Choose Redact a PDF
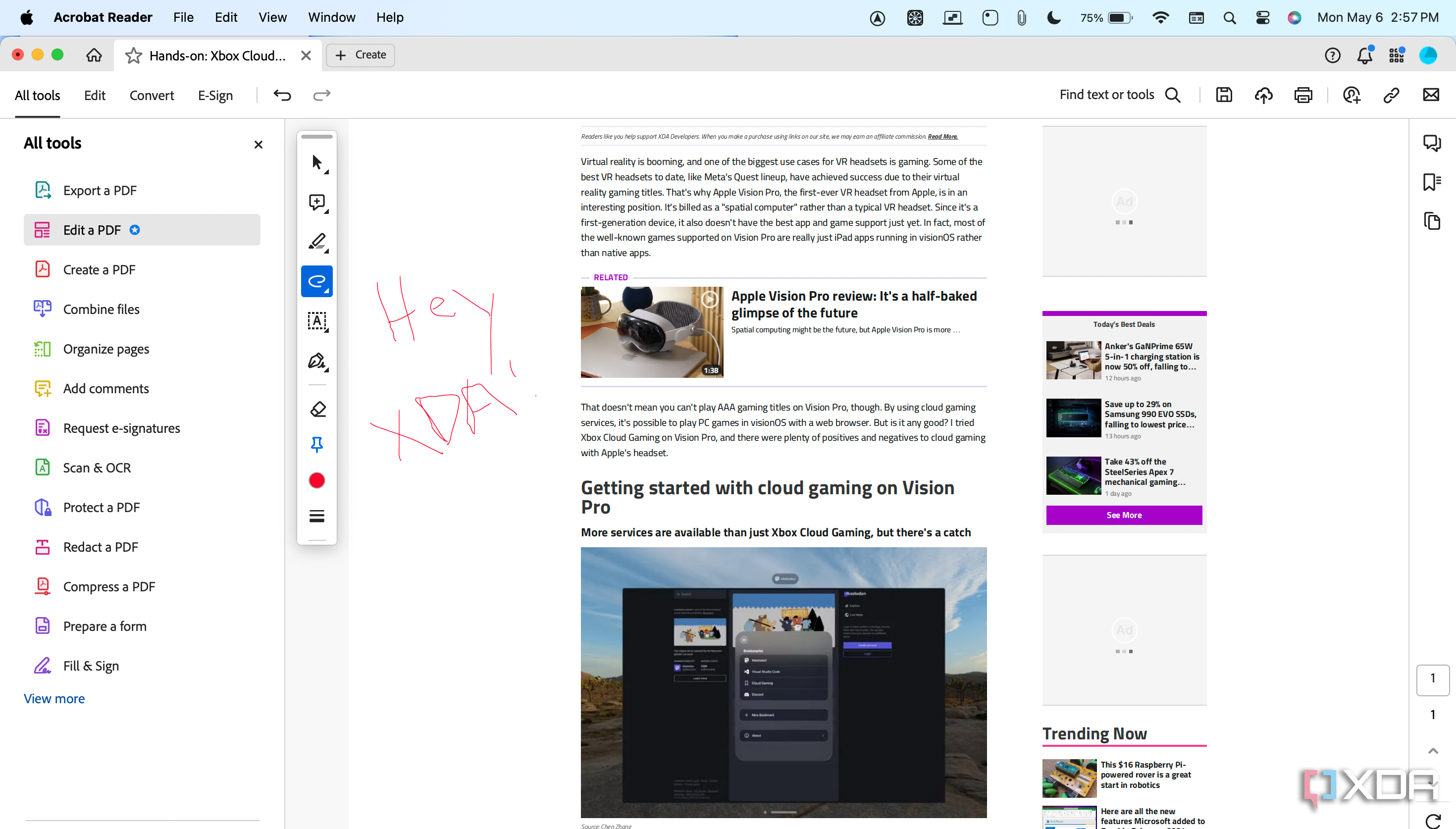1456x829 pixels. (142, 547)
